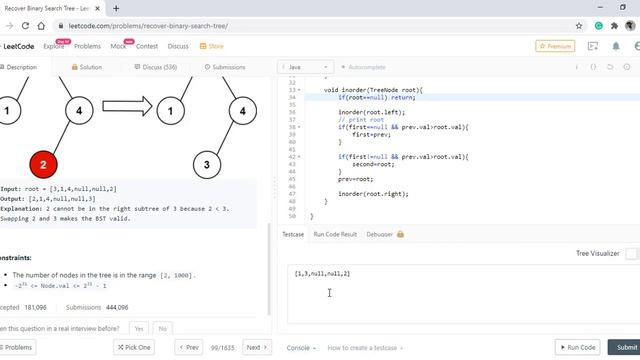The height and width of the screenshot is (360, 640).
Task: Select the Run Code Result tab
Action: pyautogui.click(x=335, y=234)
